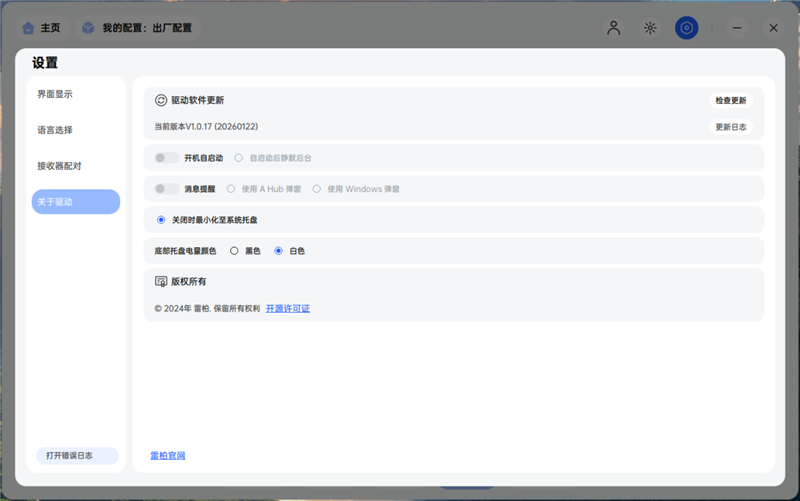
Task: Click the sun-shaped brightness icon in title bar
Action: (650, 28)
